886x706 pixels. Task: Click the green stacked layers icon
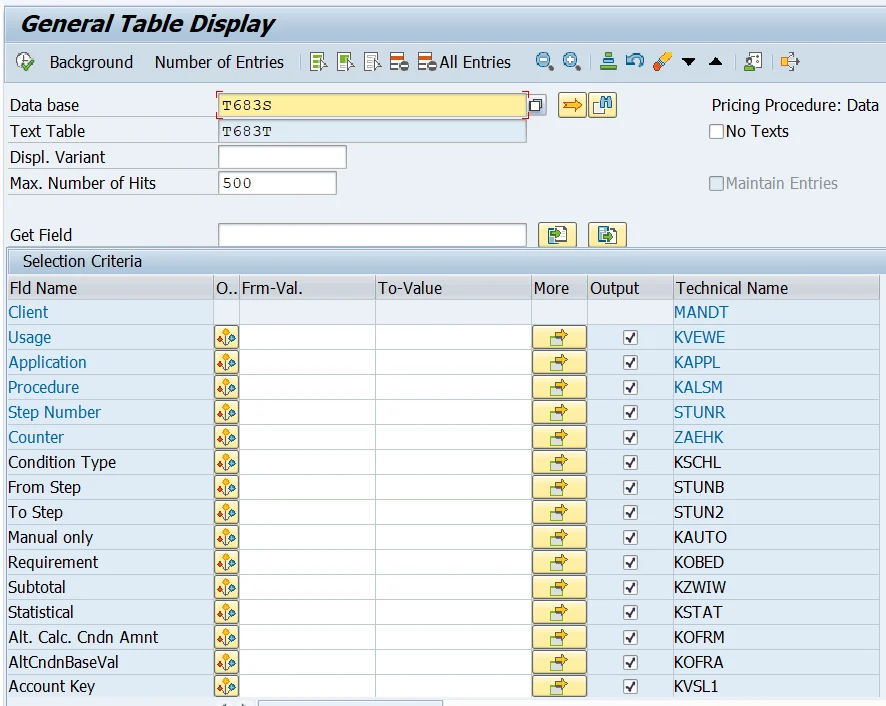(x=608, y=61)
